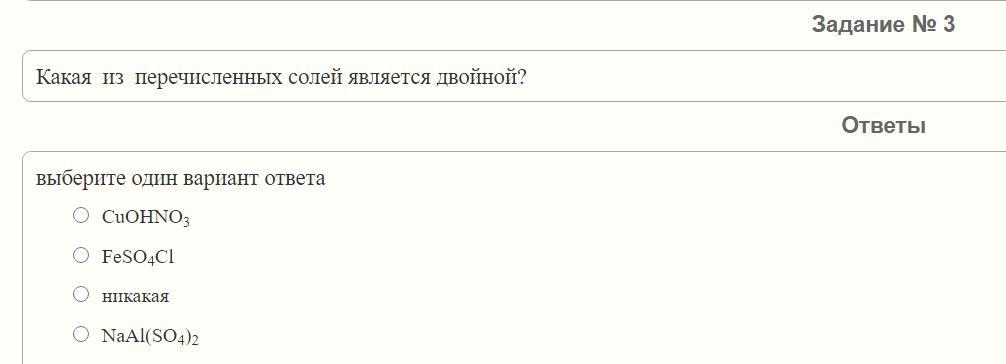Click the NaAl(SO4)2 formula label
1006x364 pixels.
(150, 336)
